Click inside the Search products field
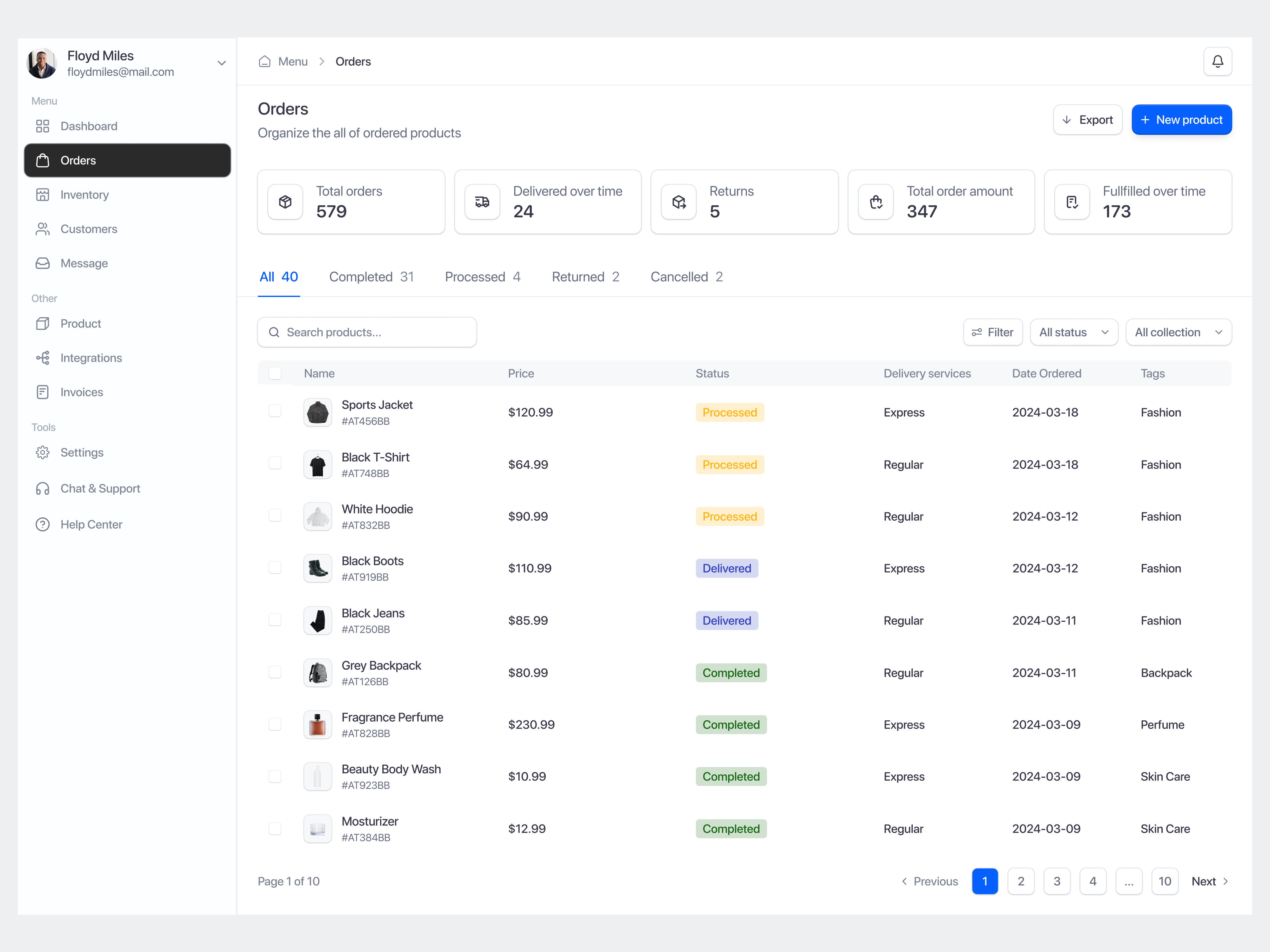 [367, 332]
